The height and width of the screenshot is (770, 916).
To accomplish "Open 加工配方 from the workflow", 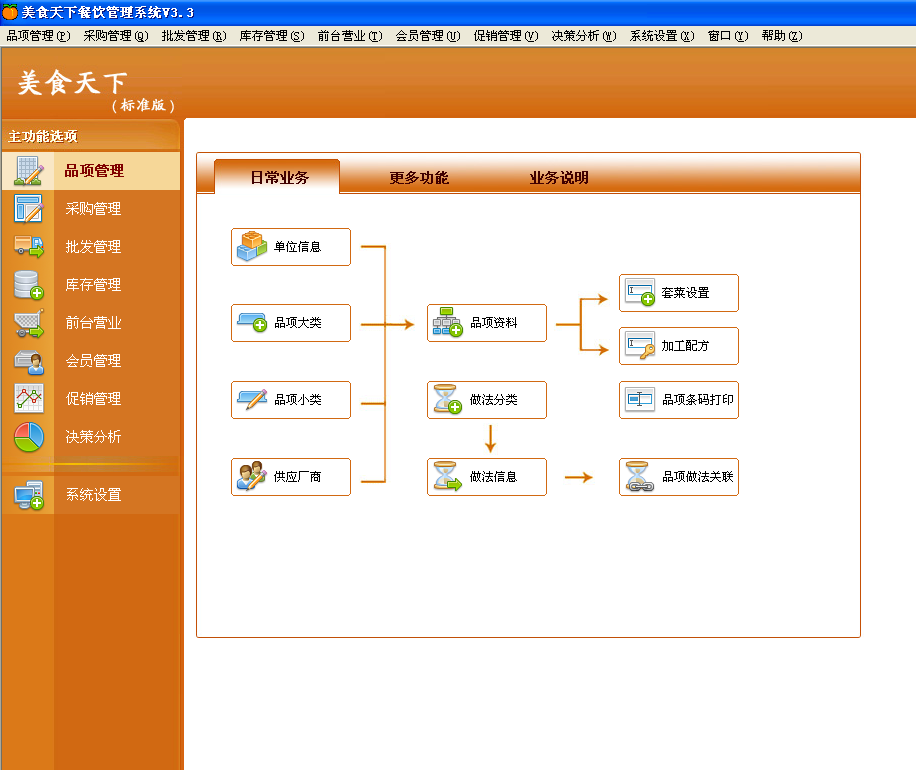I will pos(679,346).
